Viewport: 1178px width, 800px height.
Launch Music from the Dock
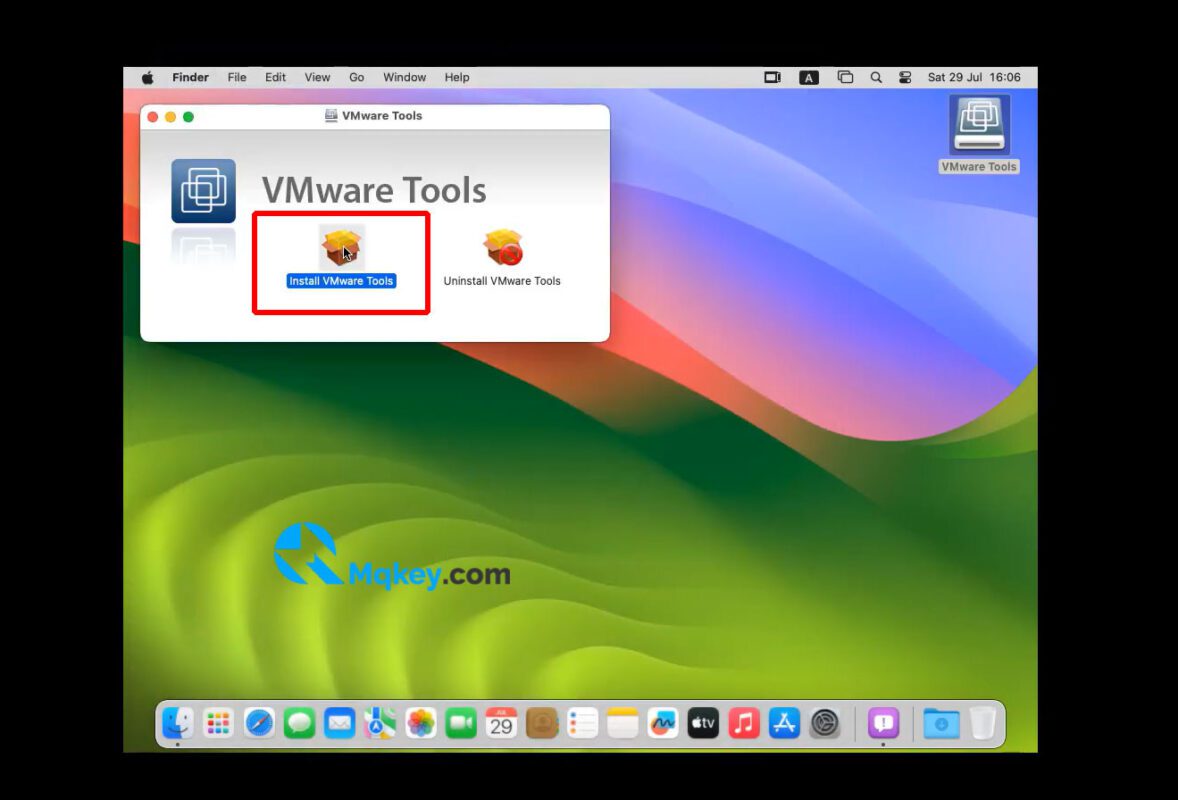click(744, 723)
